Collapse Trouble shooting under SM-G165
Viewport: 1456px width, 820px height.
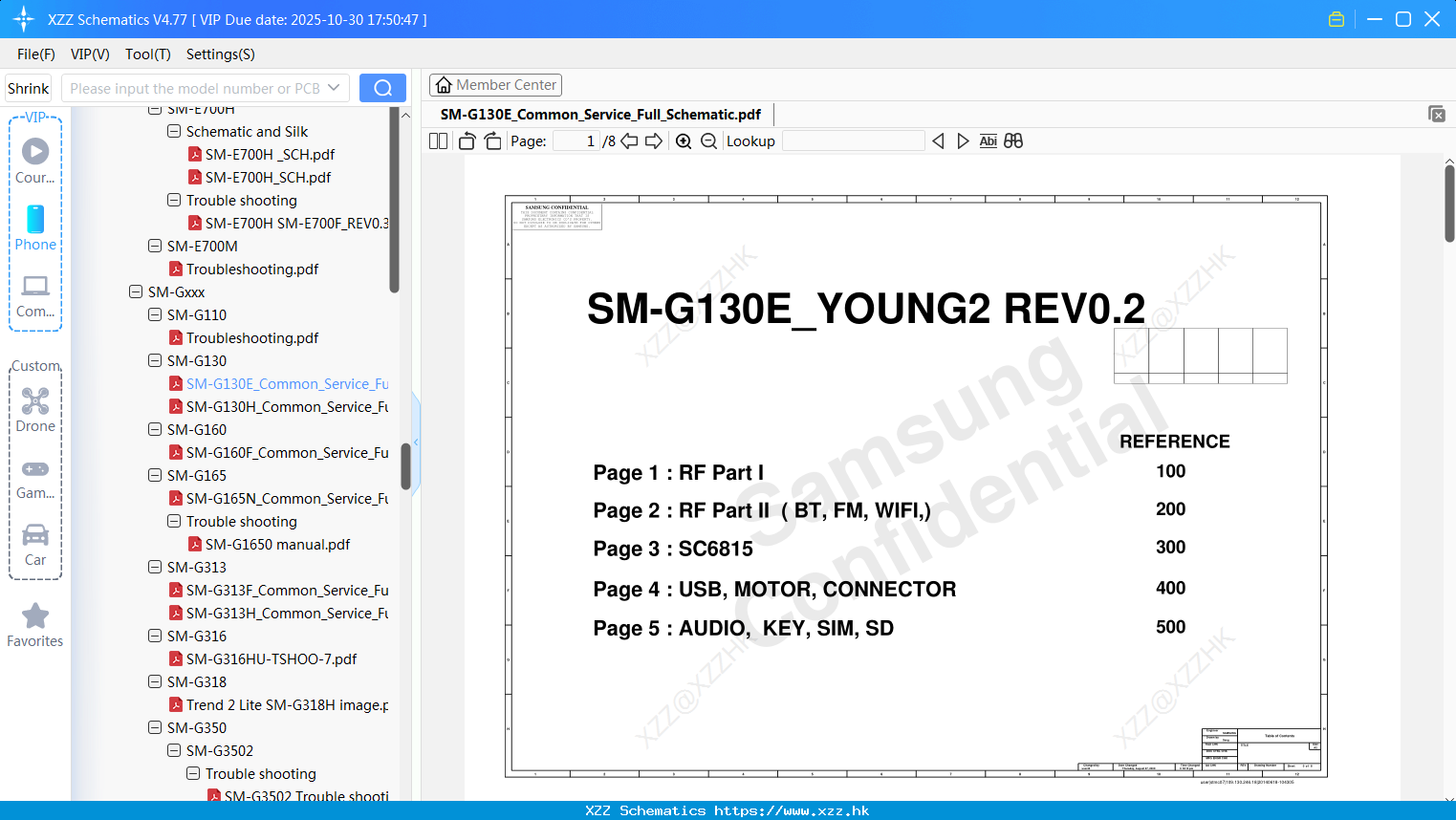point(174,521)
